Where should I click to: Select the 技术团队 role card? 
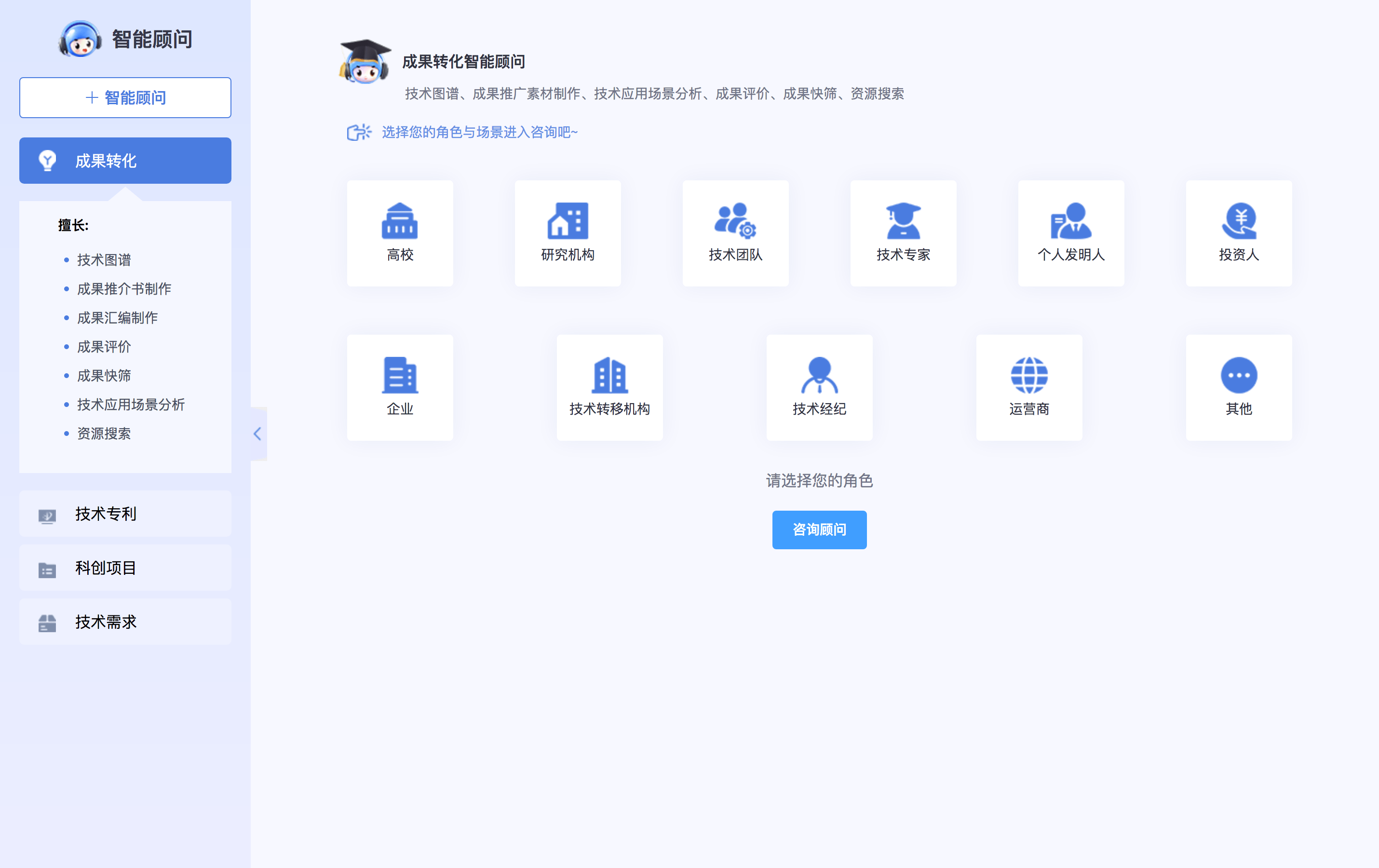pyautogui.click(x=735, y=233)
